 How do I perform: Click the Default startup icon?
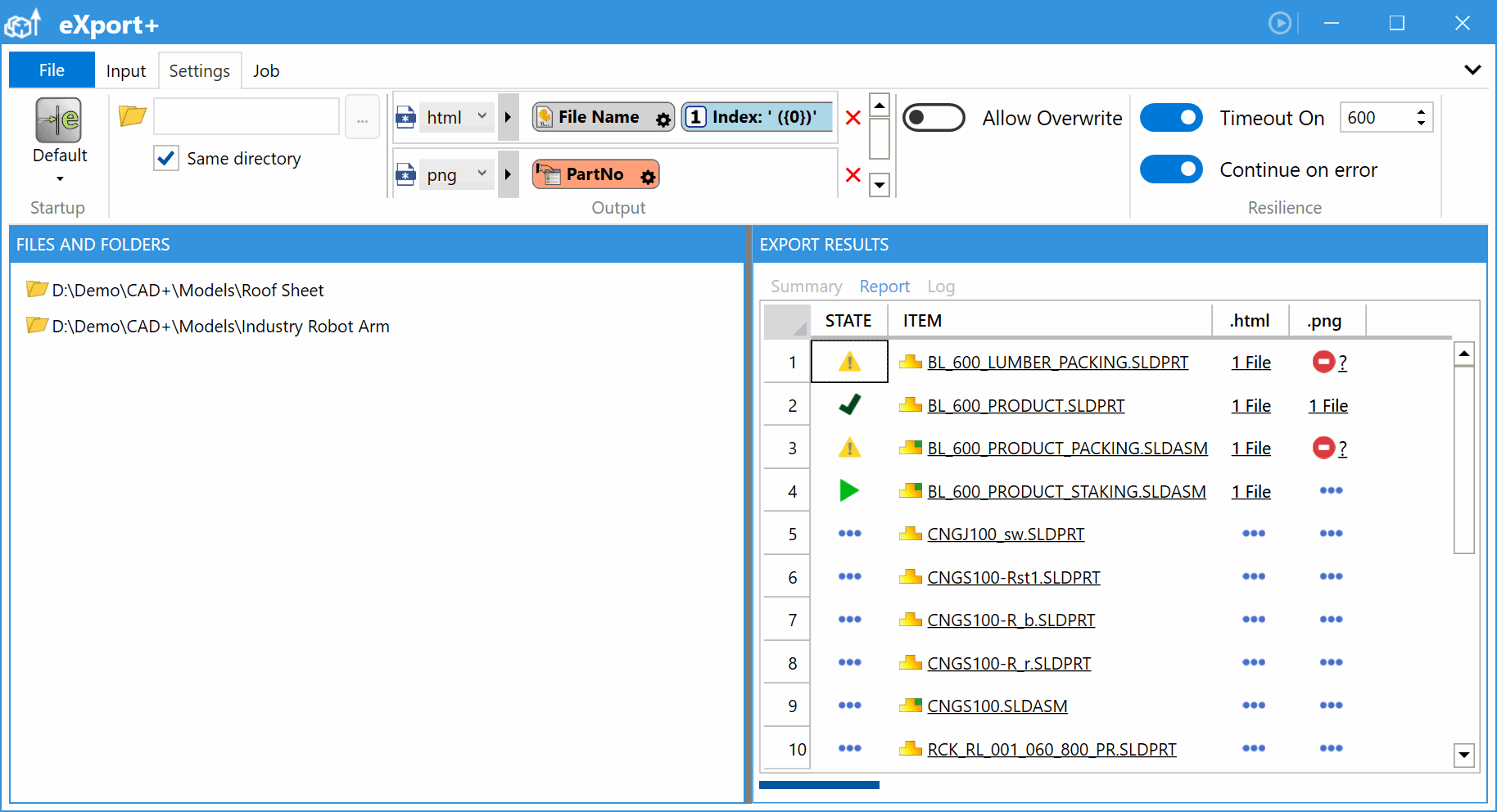58,121
